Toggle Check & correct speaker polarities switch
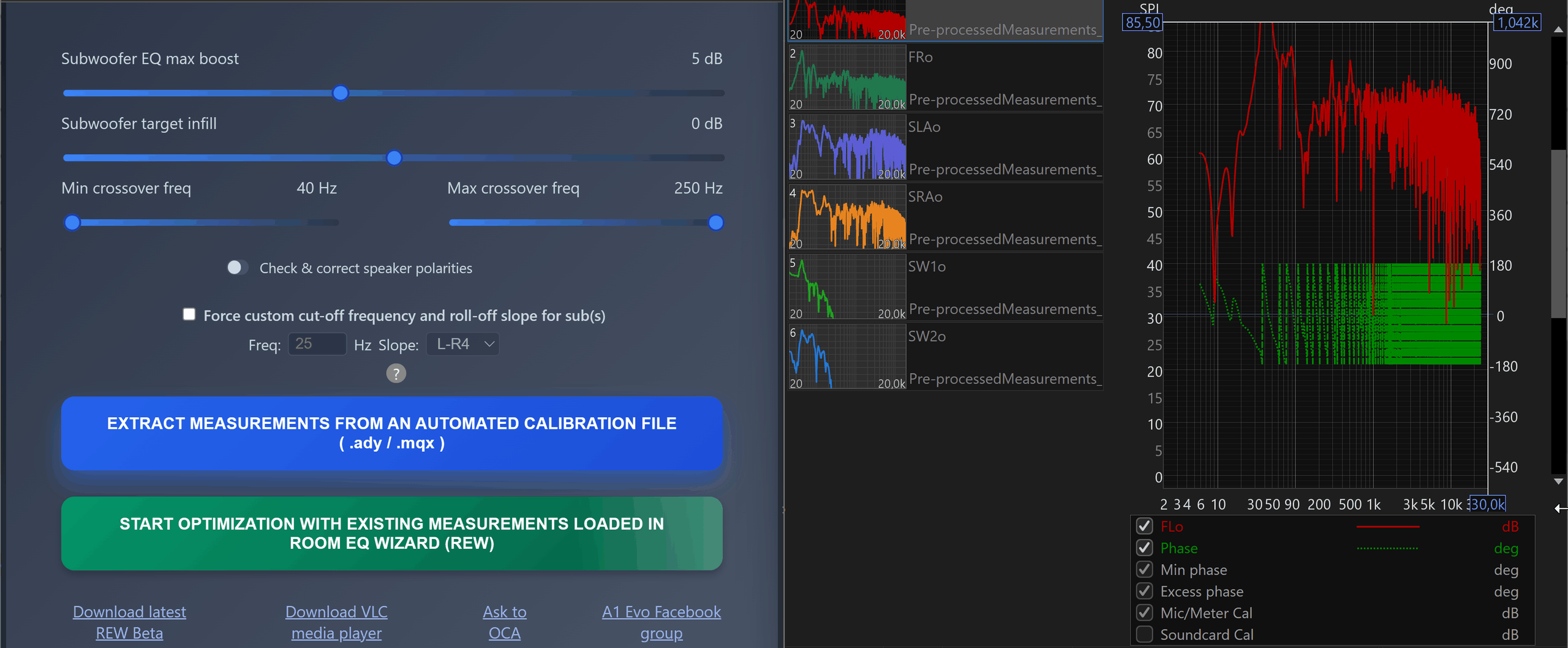 236,268
